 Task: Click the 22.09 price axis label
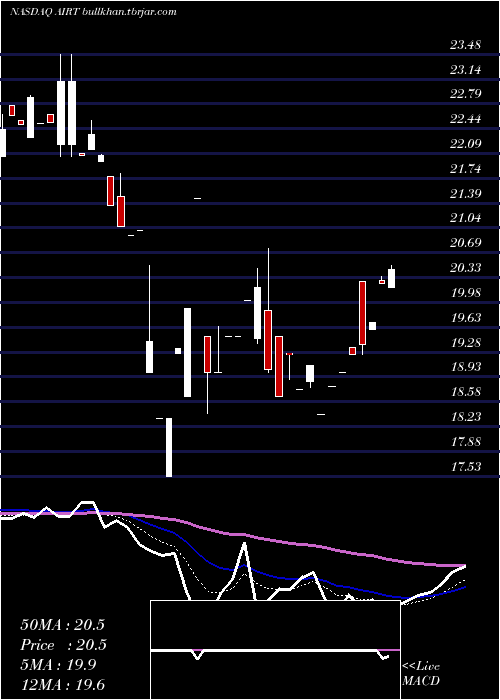466,144
